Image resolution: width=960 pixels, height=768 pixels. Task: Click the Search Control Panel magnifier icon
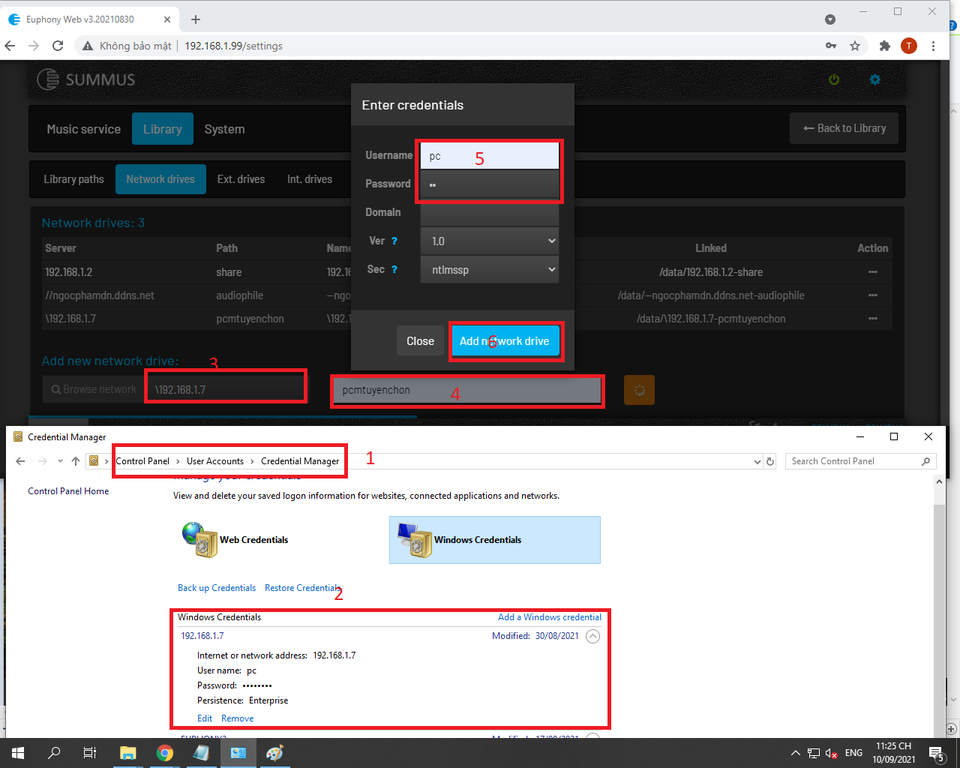926,461
